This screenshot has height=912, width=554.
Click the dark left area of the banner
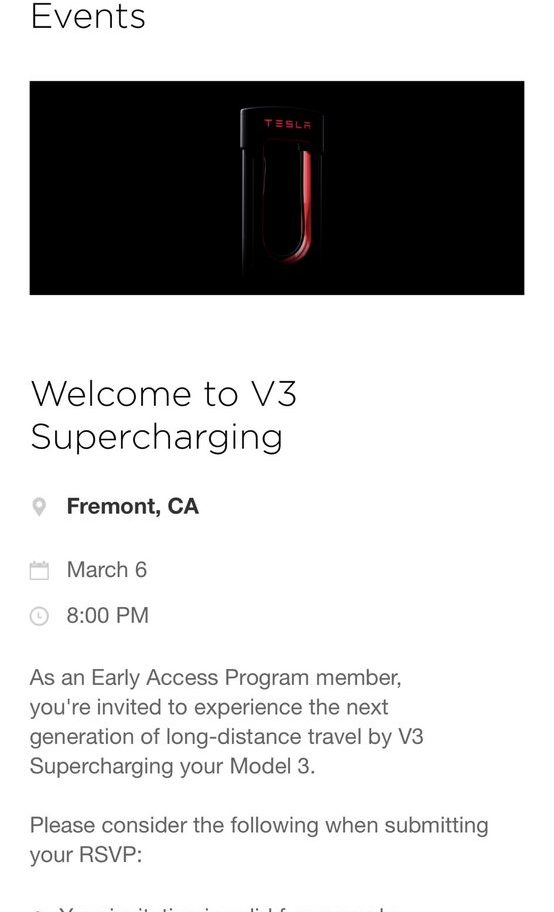coord(134,188)
